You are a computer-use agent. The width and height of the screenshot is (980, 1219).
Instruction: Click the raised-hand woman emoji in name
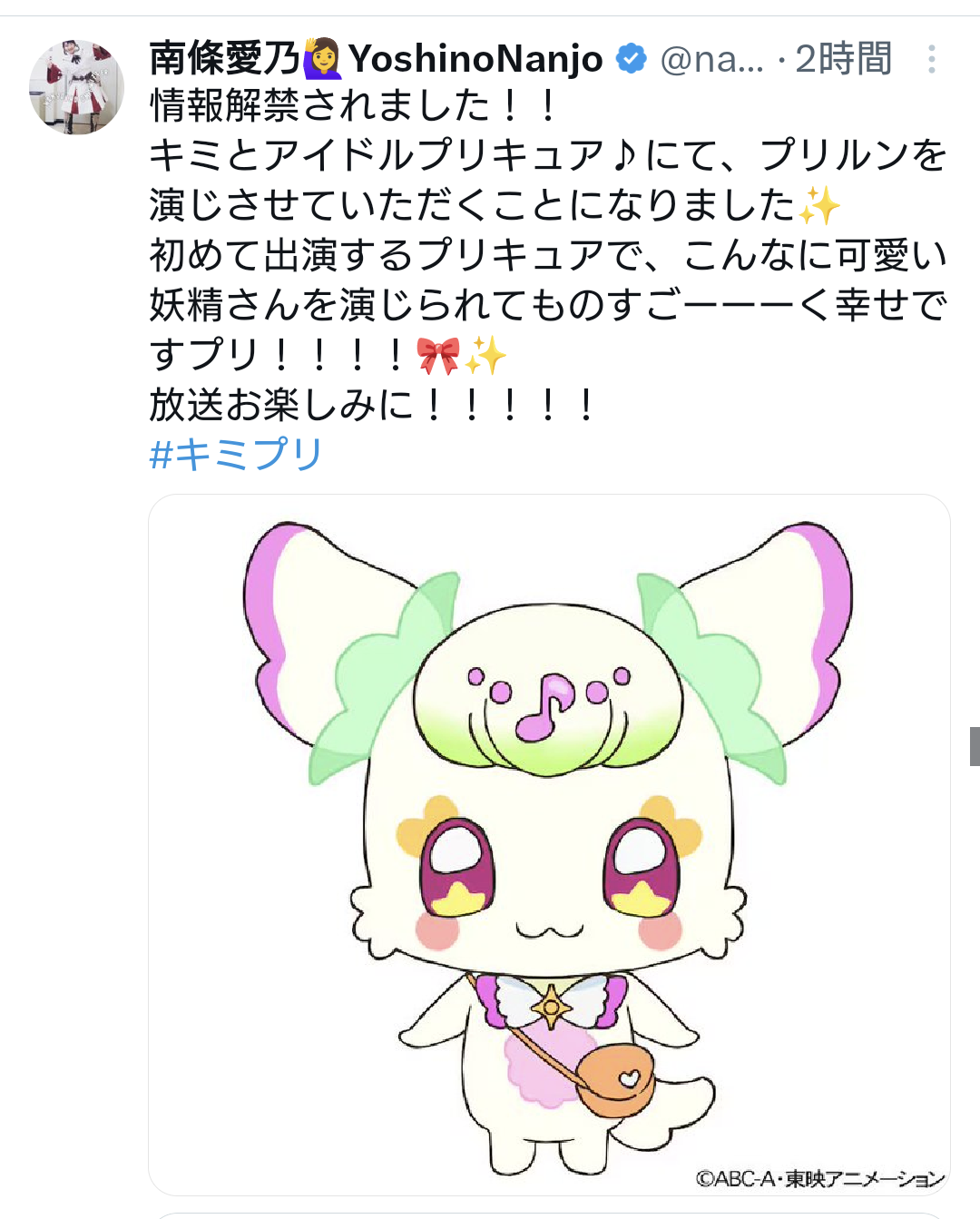tap(323, 59)
